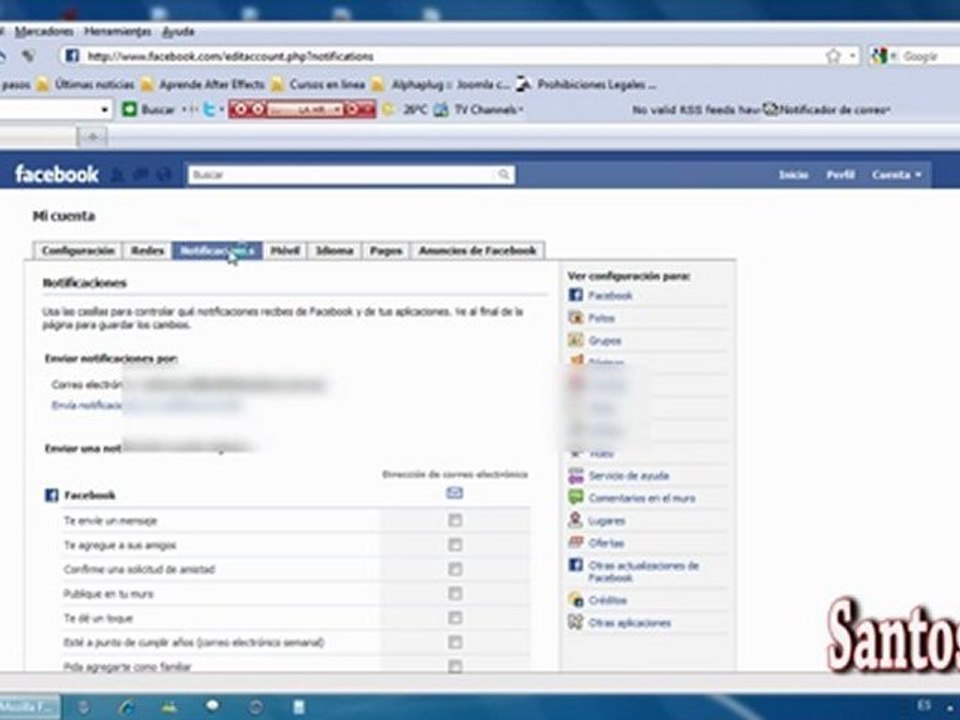Open the toolbar search combo box dropdown arrow
This screenshot has height=720, width=960.
(105, 110)
